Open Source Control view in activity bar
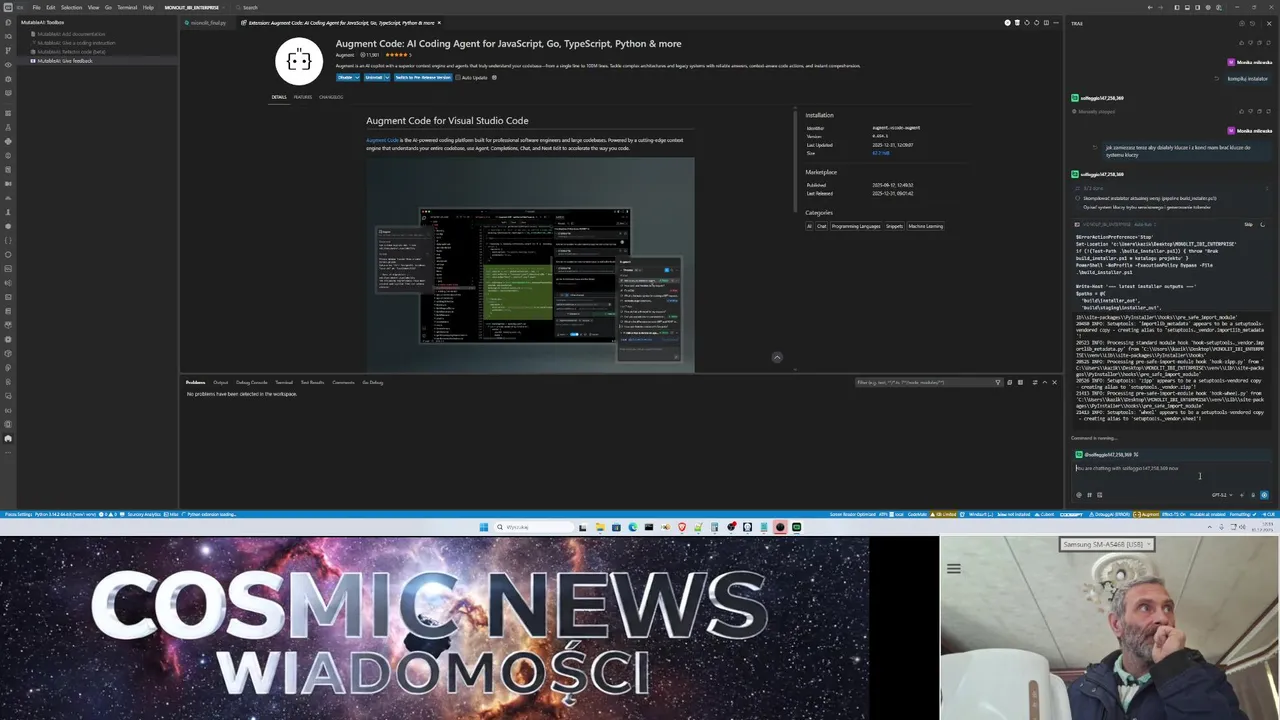This screenshot has width=1280, height=720. [x=8, y=50]
